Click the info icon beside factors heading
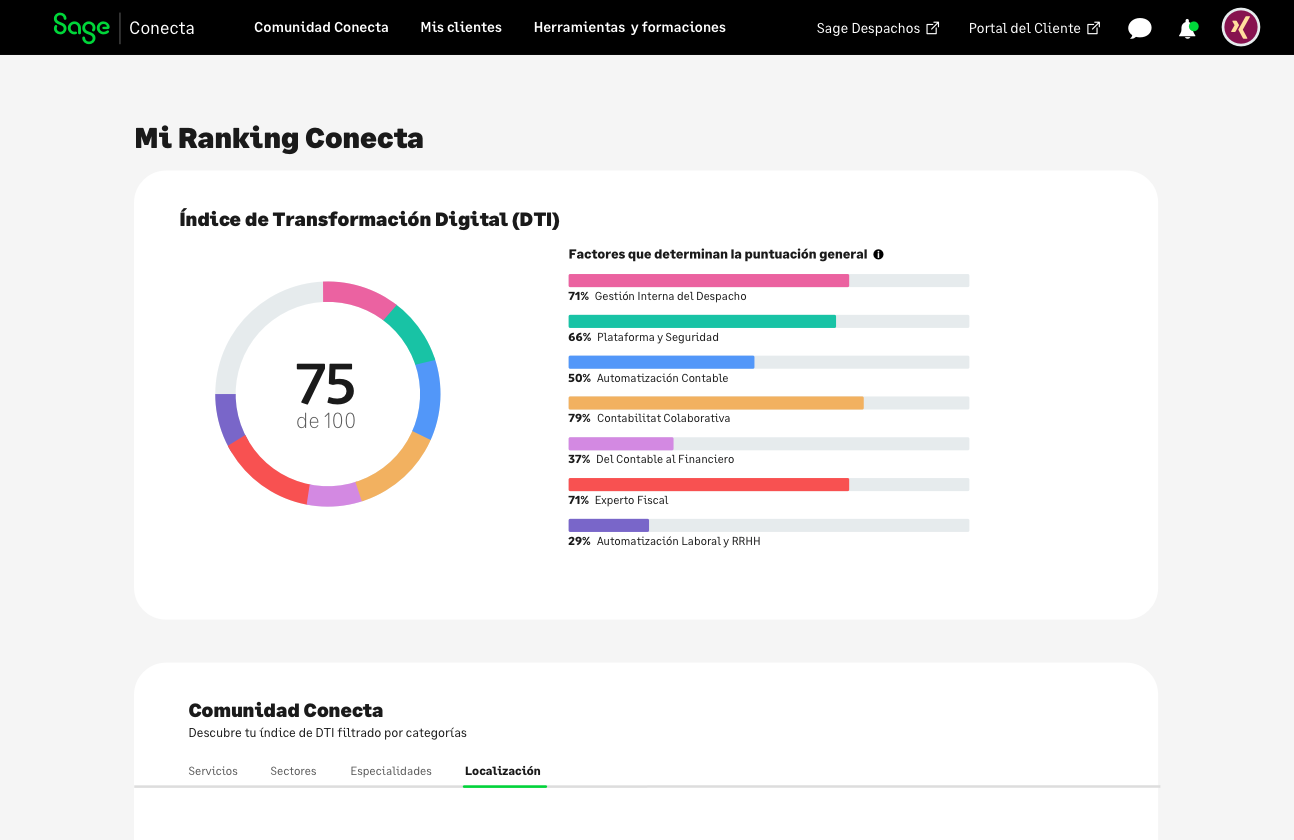The height and width of the screenshot is (840, 1294). (x=878, y=255)
